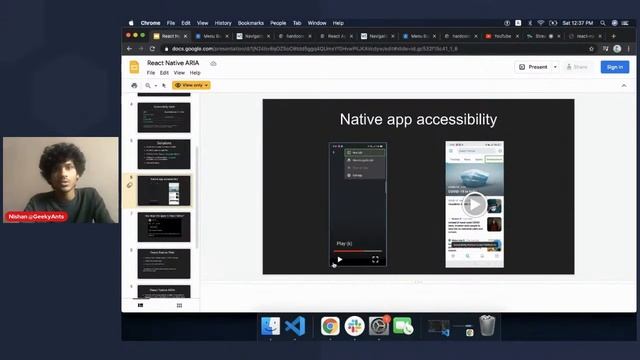
Task: Click the cloud status icon beside title
Action: [x=213, y=63]
